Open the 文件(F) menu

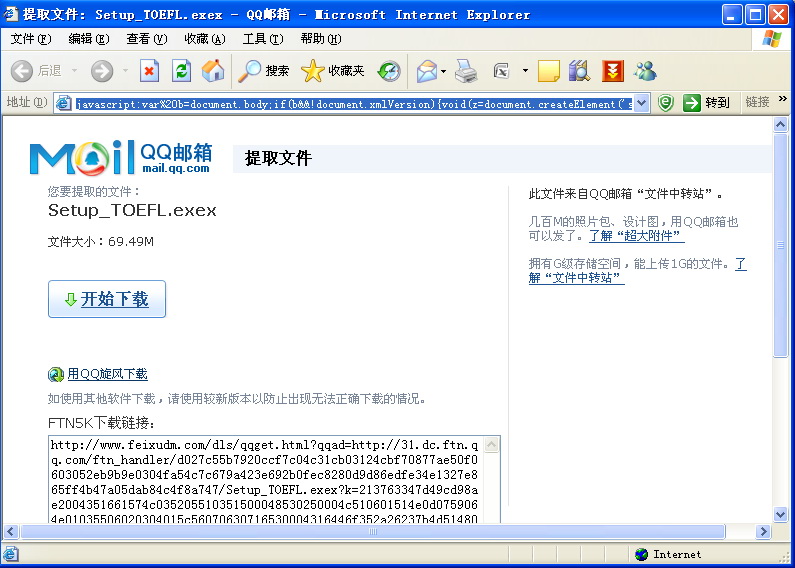coord(30,39)
